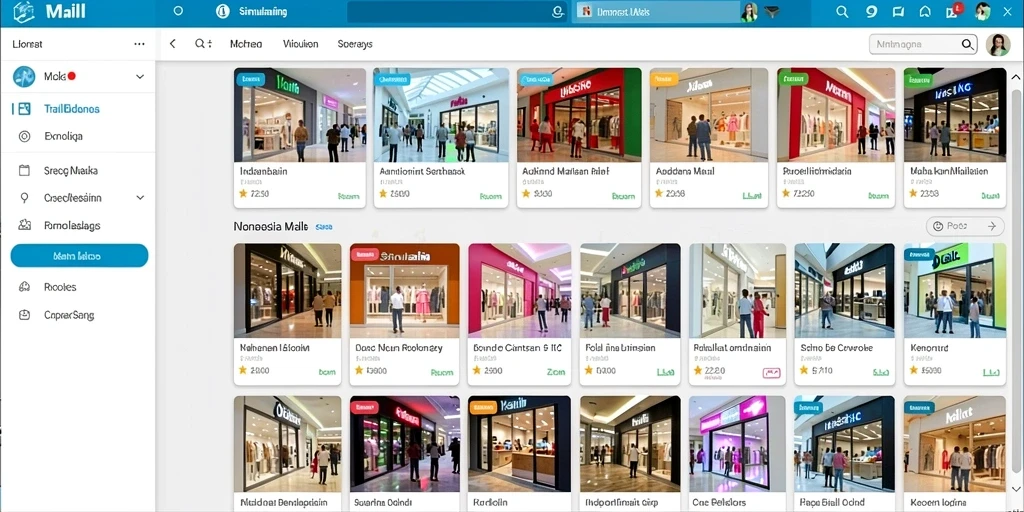Switch to the Soerays tab
Screen dimensions: 1024x512
pyautogui.click(x=355, y=44)
